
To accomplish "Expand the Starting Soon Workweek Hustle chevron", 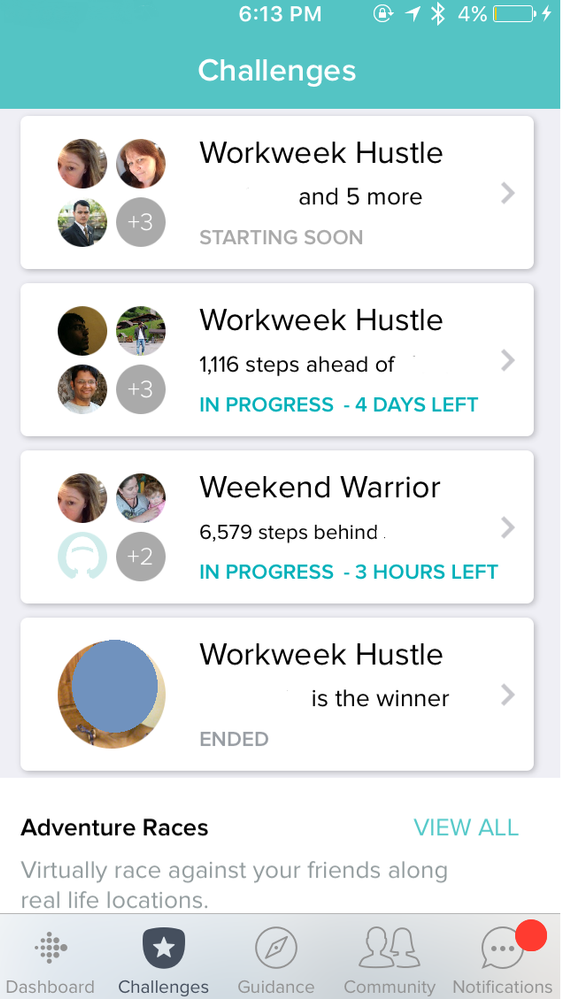I will point(507,193).
